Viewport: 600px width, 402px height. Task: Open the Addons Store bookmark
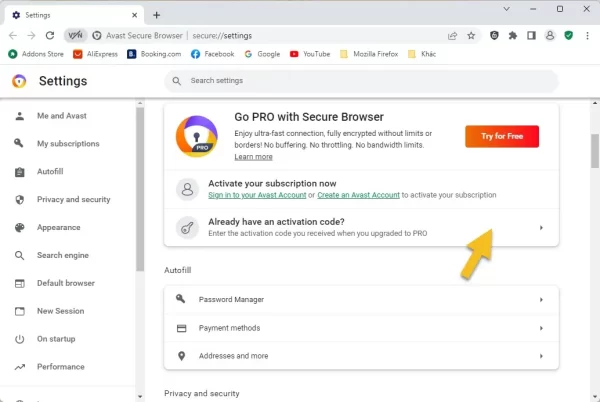click(x=36, y=54)
